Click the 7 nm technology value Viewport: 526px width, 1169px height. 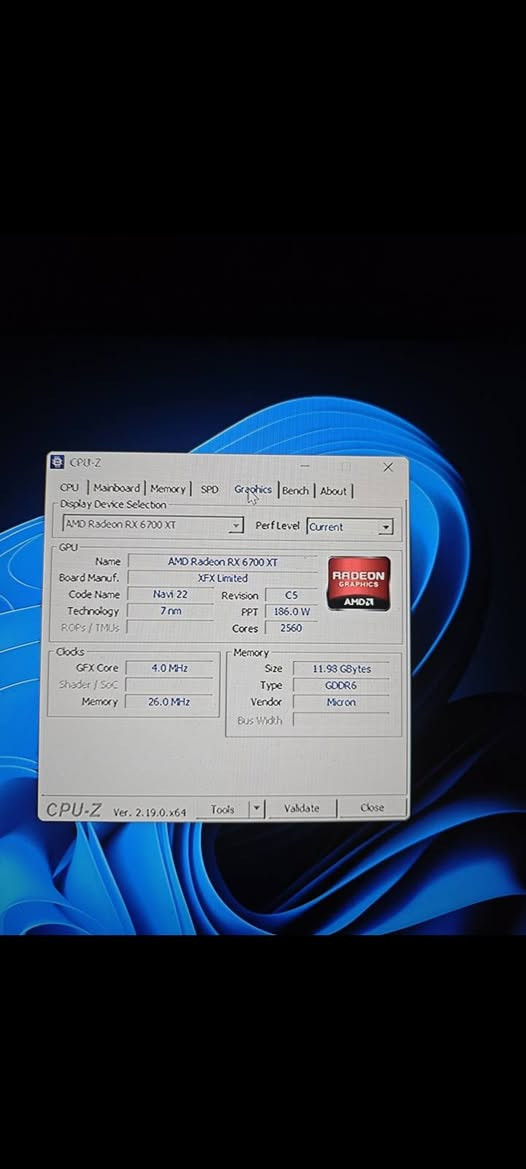coord(170,611)
